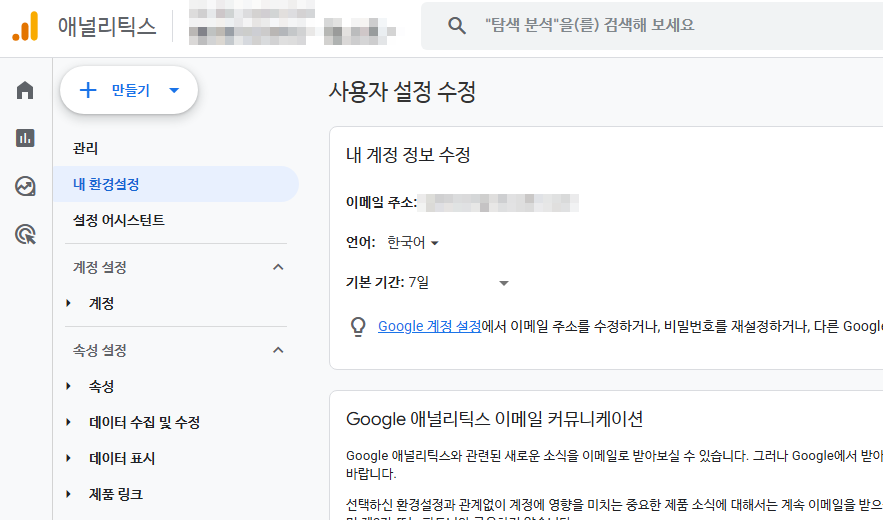This screenshot has width=883, height=520.
Task: Click the Google Analytics logo
Action: 25,26
